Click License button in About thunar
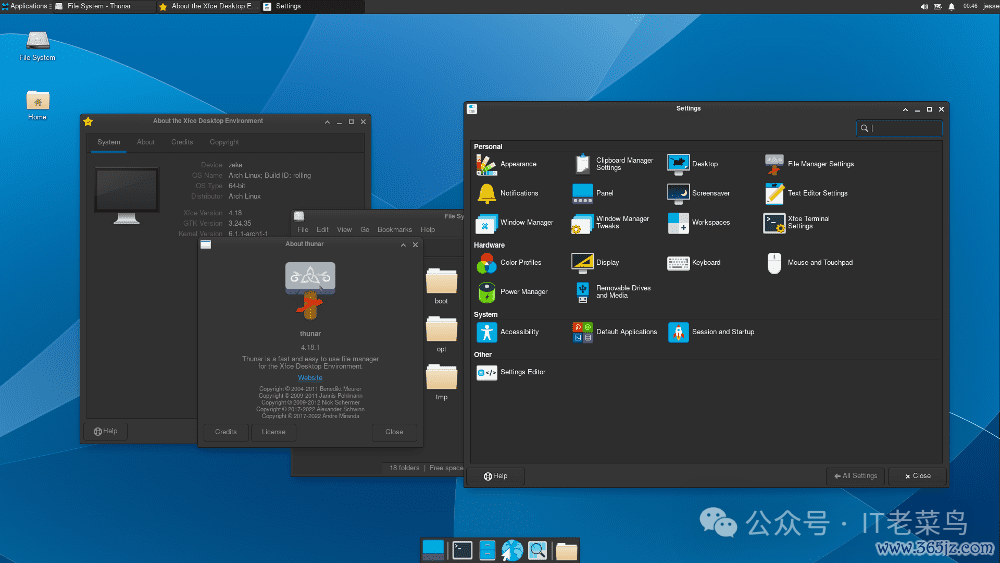 (x=273, y=432)
